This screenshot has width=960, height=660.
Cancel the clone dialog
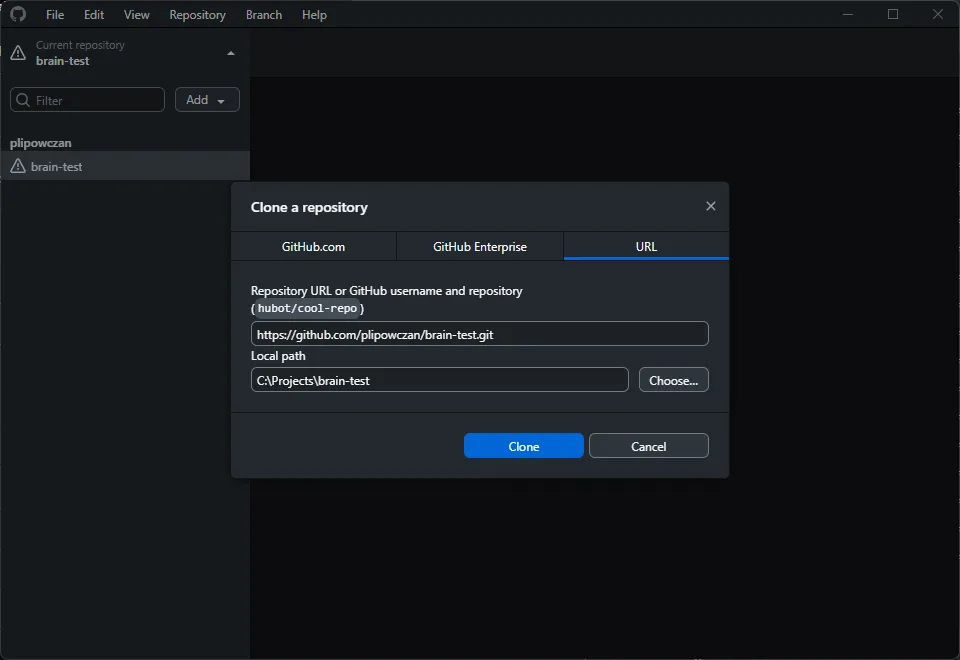648,446
